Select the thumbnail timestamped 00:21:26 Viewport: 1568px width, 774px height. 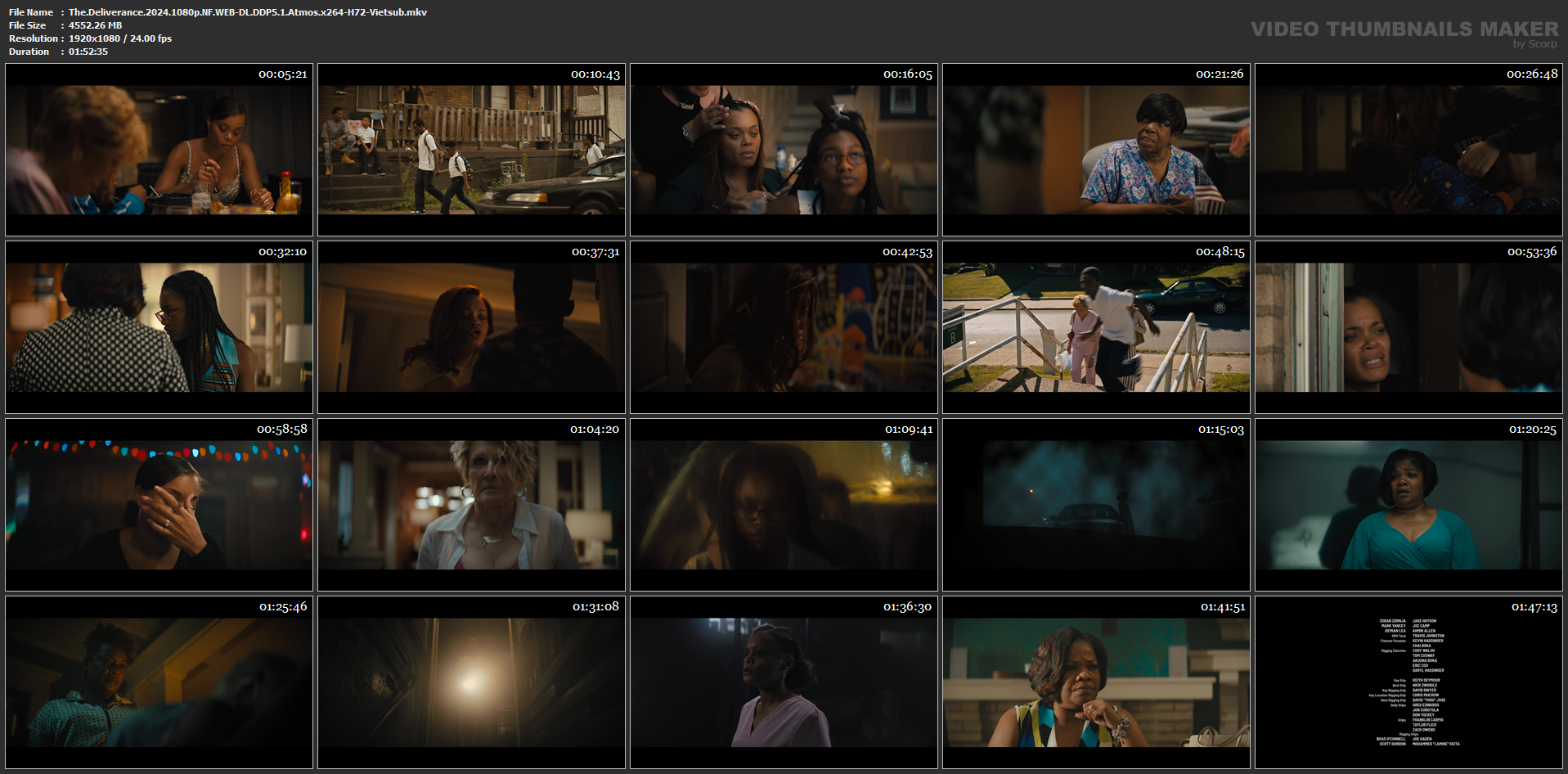click(1096, 150)
